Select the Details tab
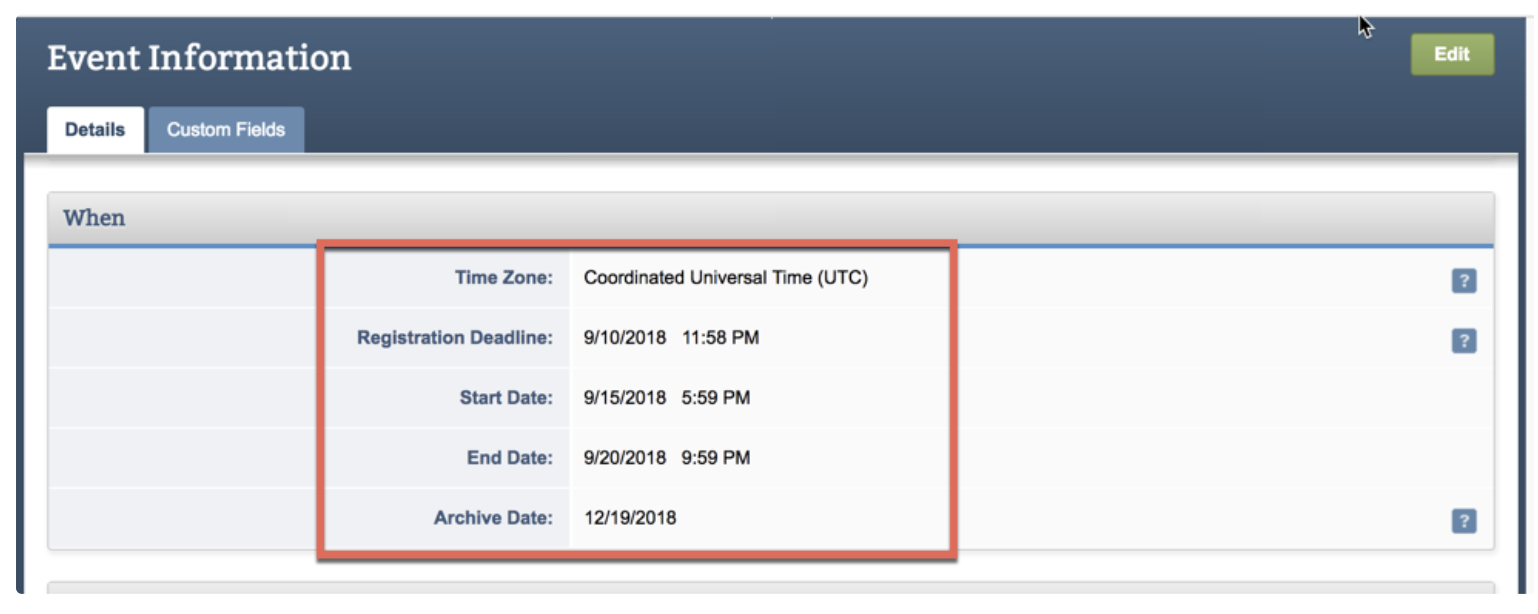 click(95, 130)
